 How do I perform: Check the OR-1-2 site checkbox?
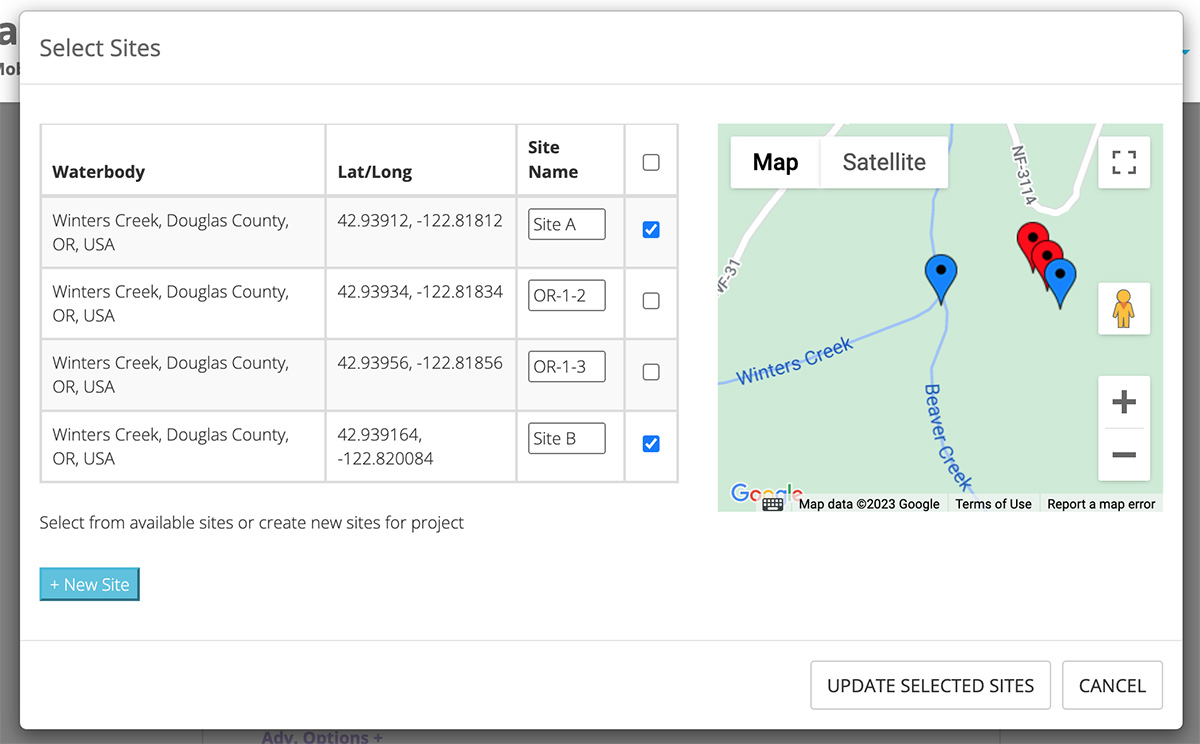(651, 301)
